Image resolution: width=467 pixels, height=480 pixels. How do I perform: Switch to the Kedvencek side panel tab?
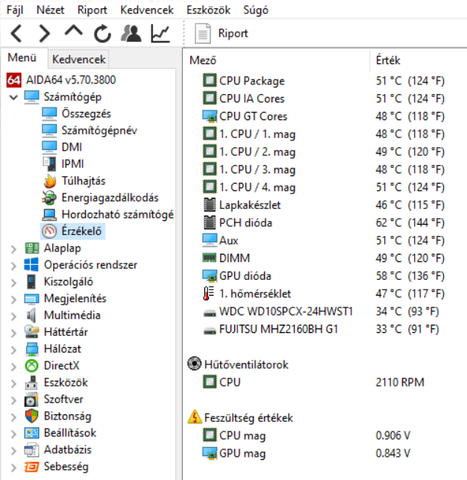pyautogui.click(x=79, y=59)
